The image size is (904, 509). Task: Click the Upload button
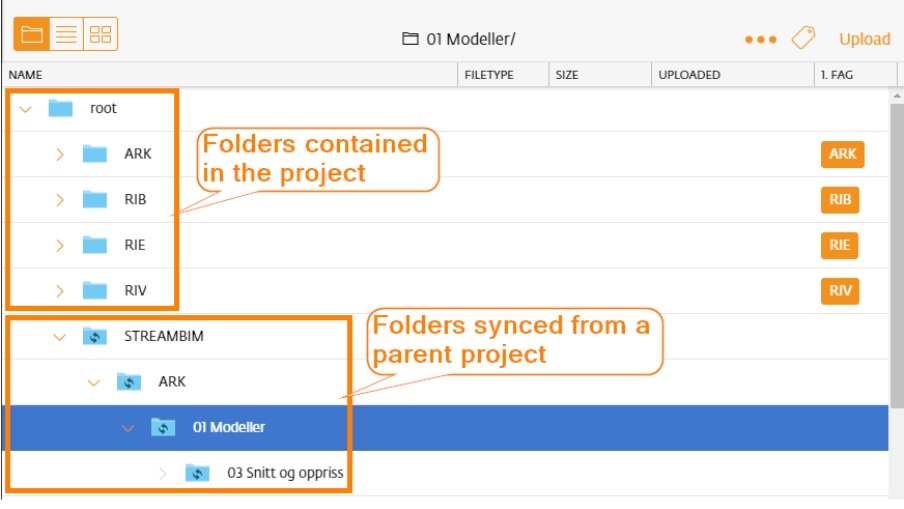[864, 39]
